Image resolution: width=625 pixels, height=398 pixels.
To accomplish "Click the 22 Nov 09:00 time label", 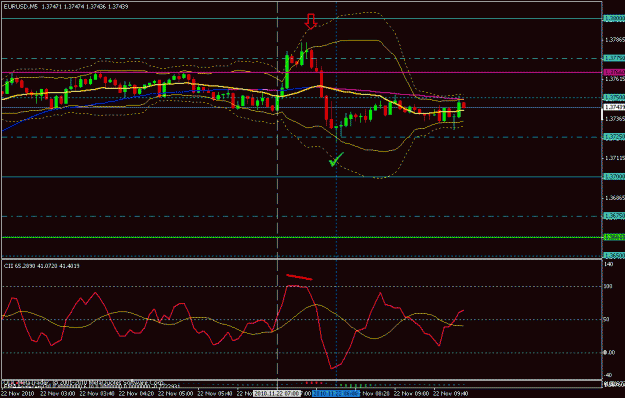I will tap(411, 394).
